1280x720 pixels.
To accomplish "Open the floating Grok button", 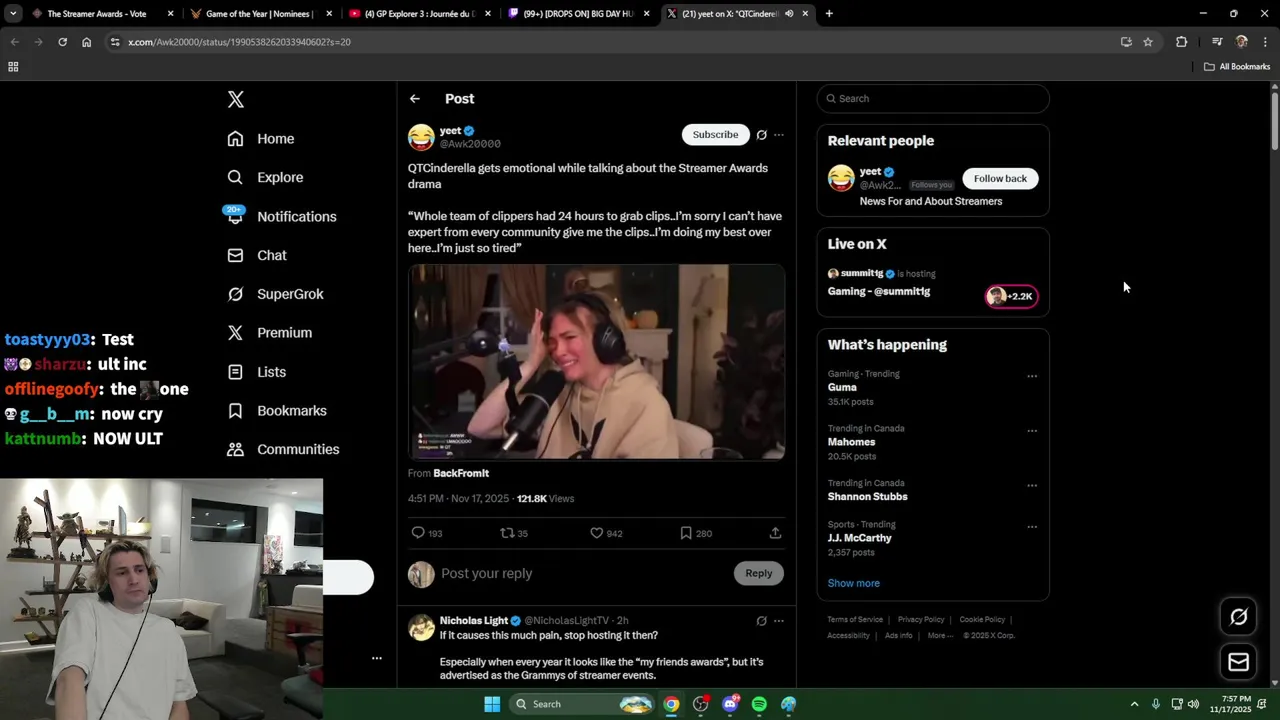I will point(1239,617).
